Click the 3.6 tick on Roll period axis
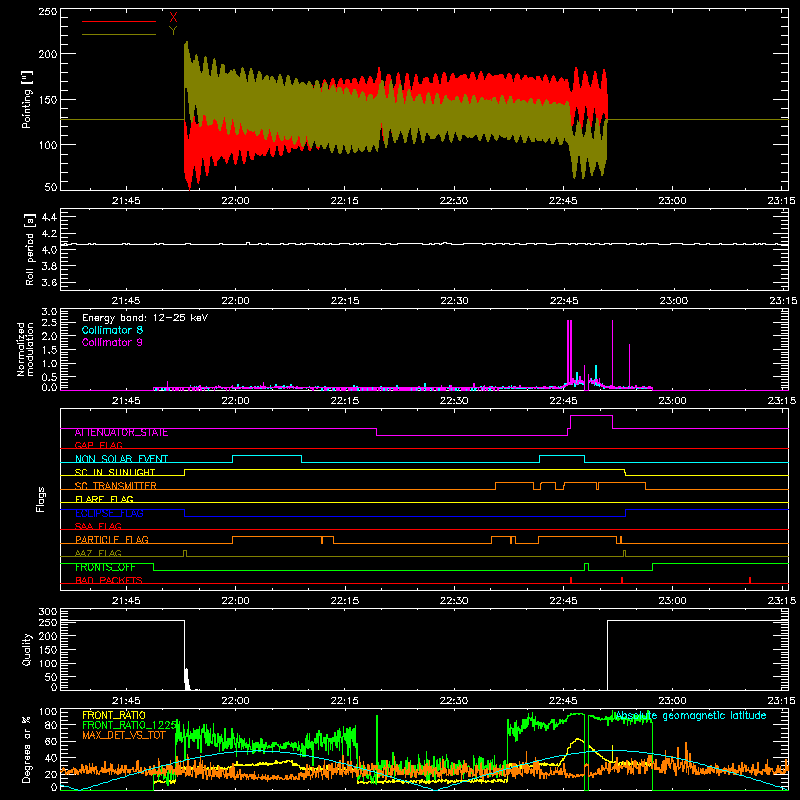The width and height of the screenshot is (800, 800). pyautogui.click(x=49, y=282)
